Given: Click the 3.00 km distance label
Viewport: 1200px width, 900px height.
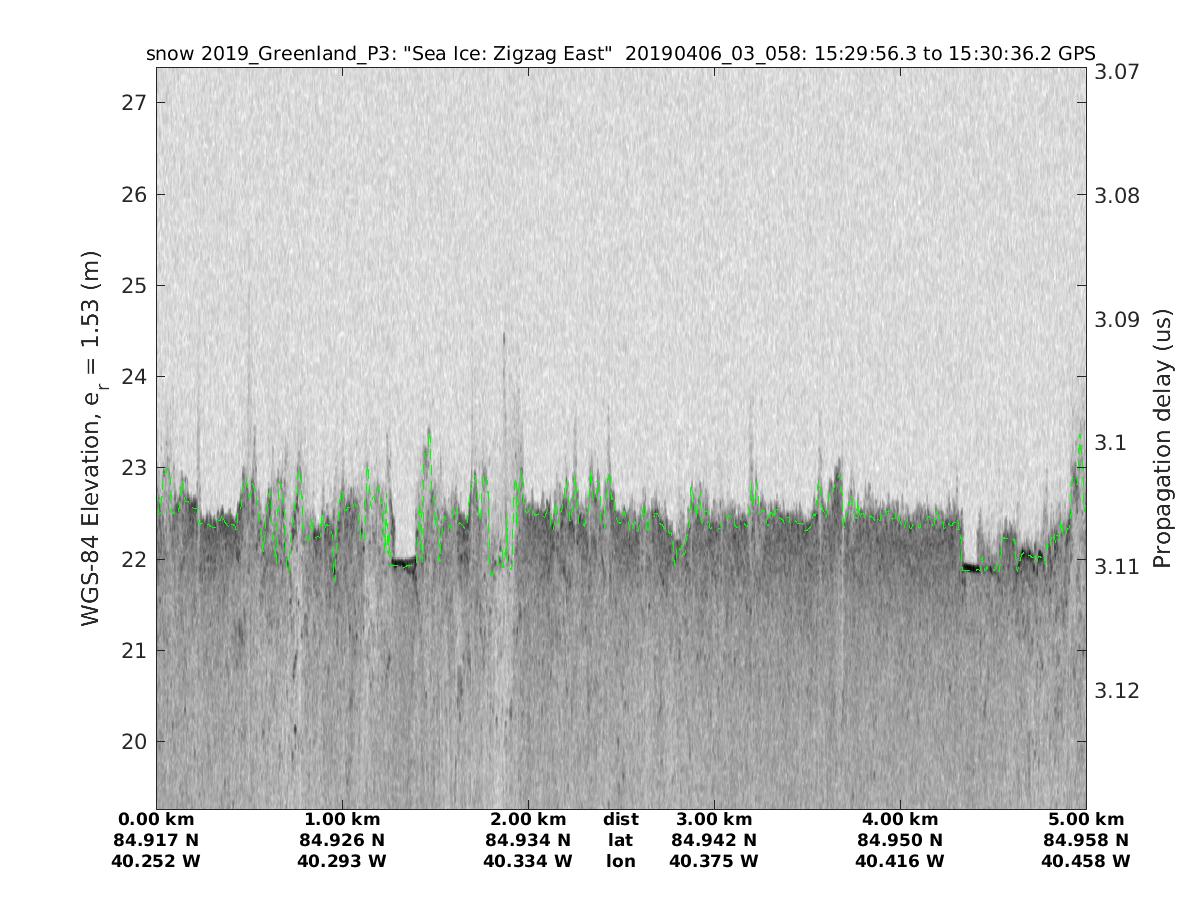Looking at the screenshot, I should [714, 819].
